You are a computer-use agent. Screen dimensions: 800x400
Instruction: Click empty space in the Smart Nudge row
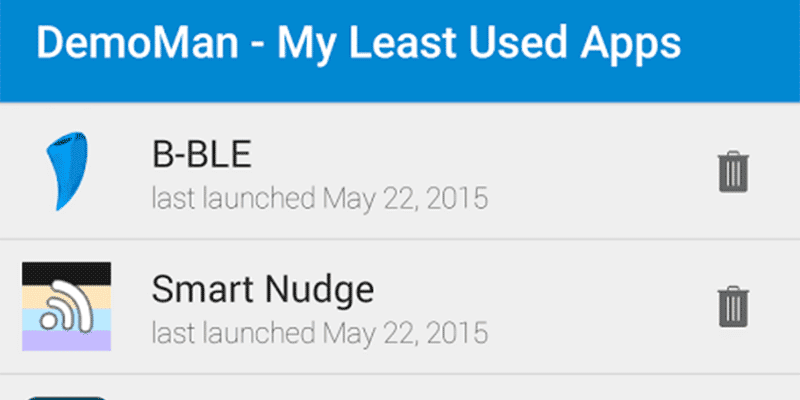tap(590, 307)
